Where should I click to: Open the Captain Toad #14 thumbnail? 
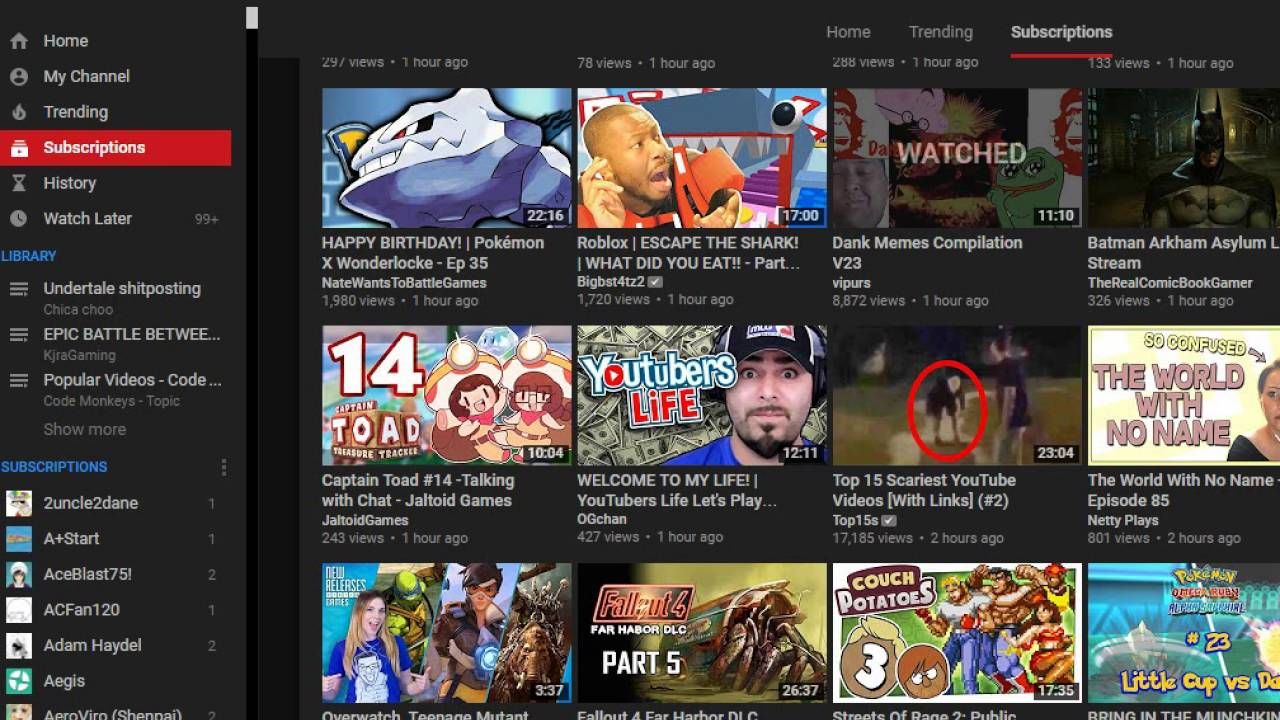click(447, 395)
